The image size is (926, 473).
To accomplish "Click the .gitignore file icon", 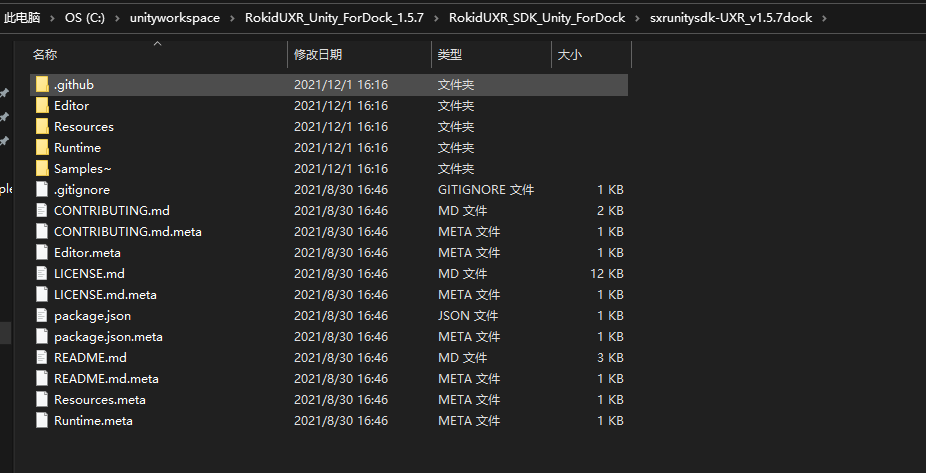I will tap(41, 190).
